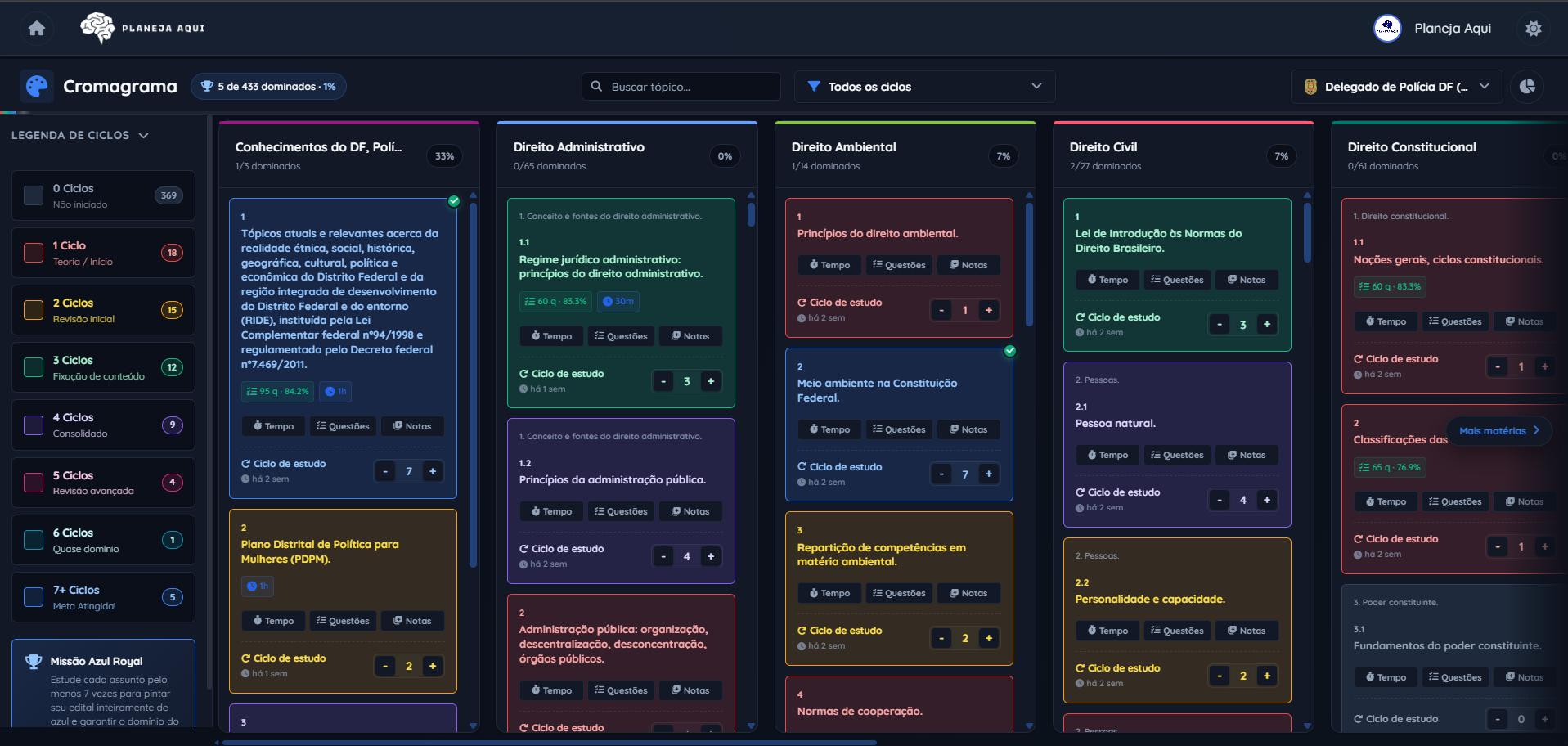Open Notas for Princípios do direito ambiental
Viewport: 1568px width, 746px height.
click(x=968, y=265)
